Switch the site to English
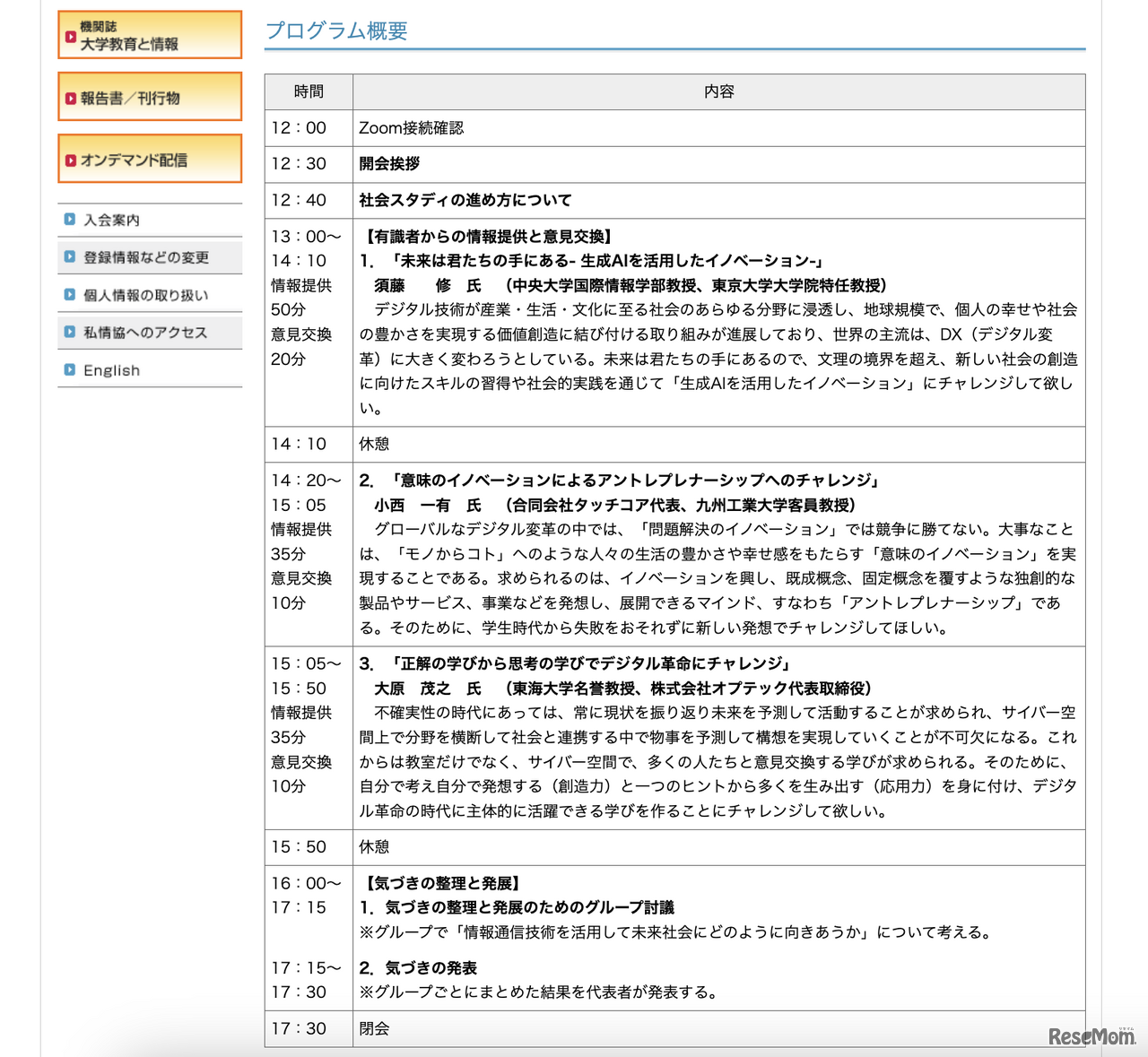 110,369
